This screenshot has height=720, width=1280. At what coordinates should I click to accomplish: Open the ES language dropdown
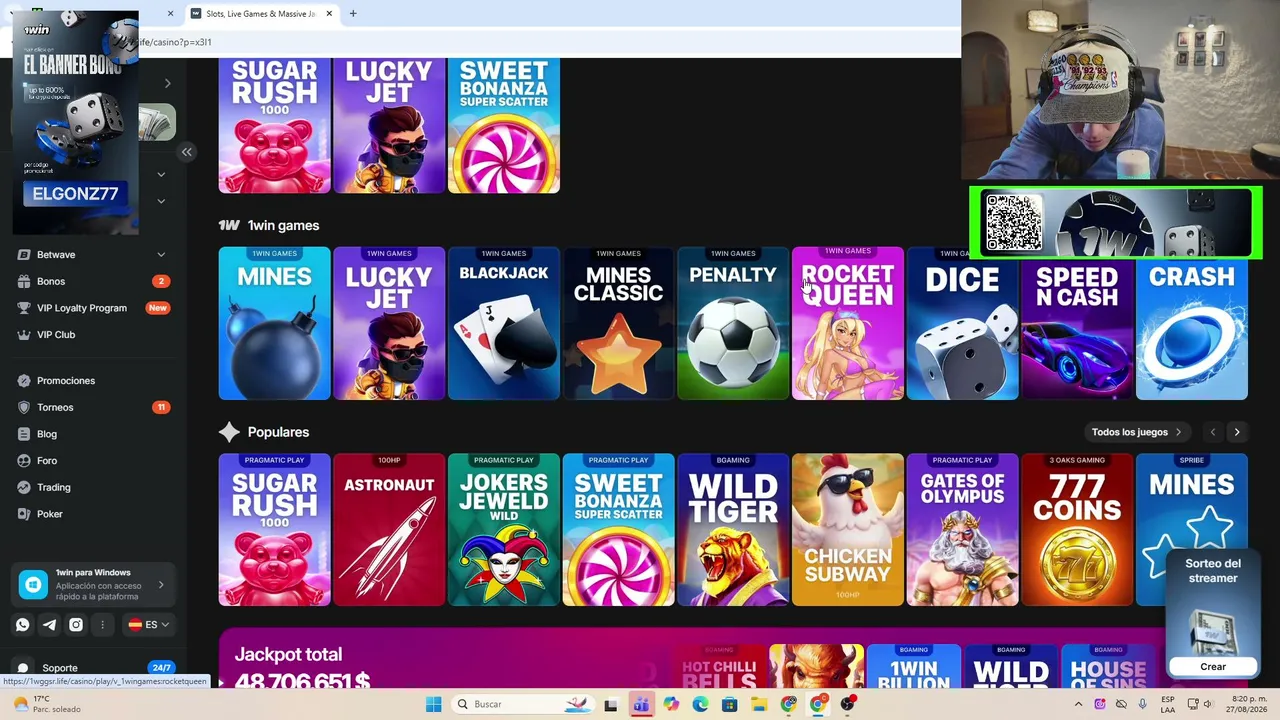(149, 625)
